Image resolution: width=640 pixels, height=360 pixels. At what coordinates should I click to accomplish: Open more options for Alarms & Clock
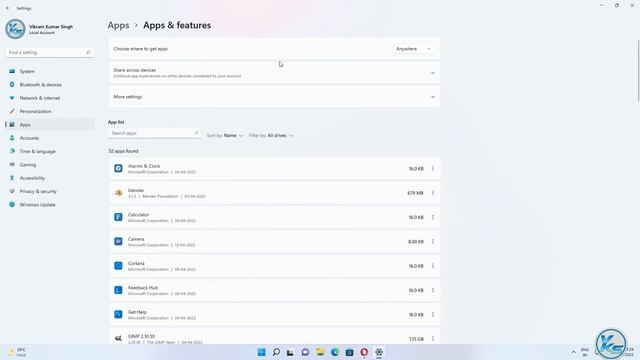click(x=433, y=168)
